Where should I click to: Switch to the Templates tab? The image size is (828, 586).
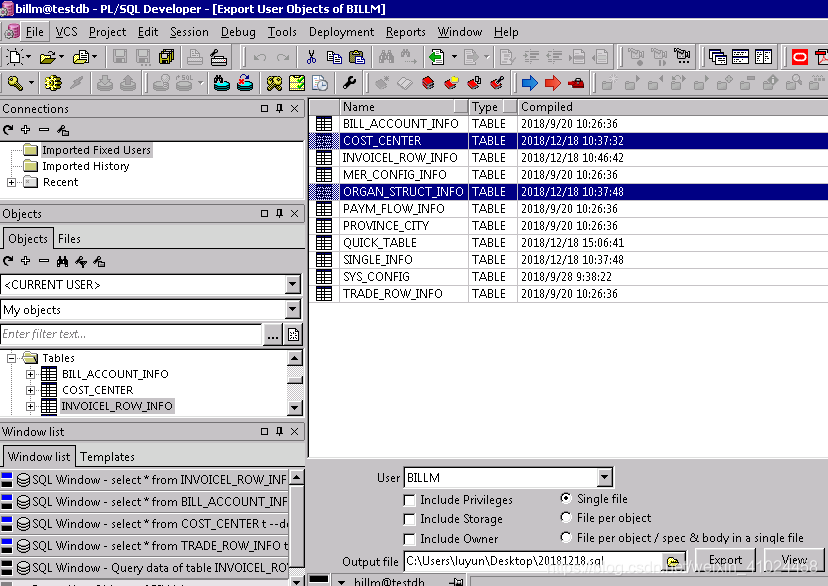tap(107, 457)
